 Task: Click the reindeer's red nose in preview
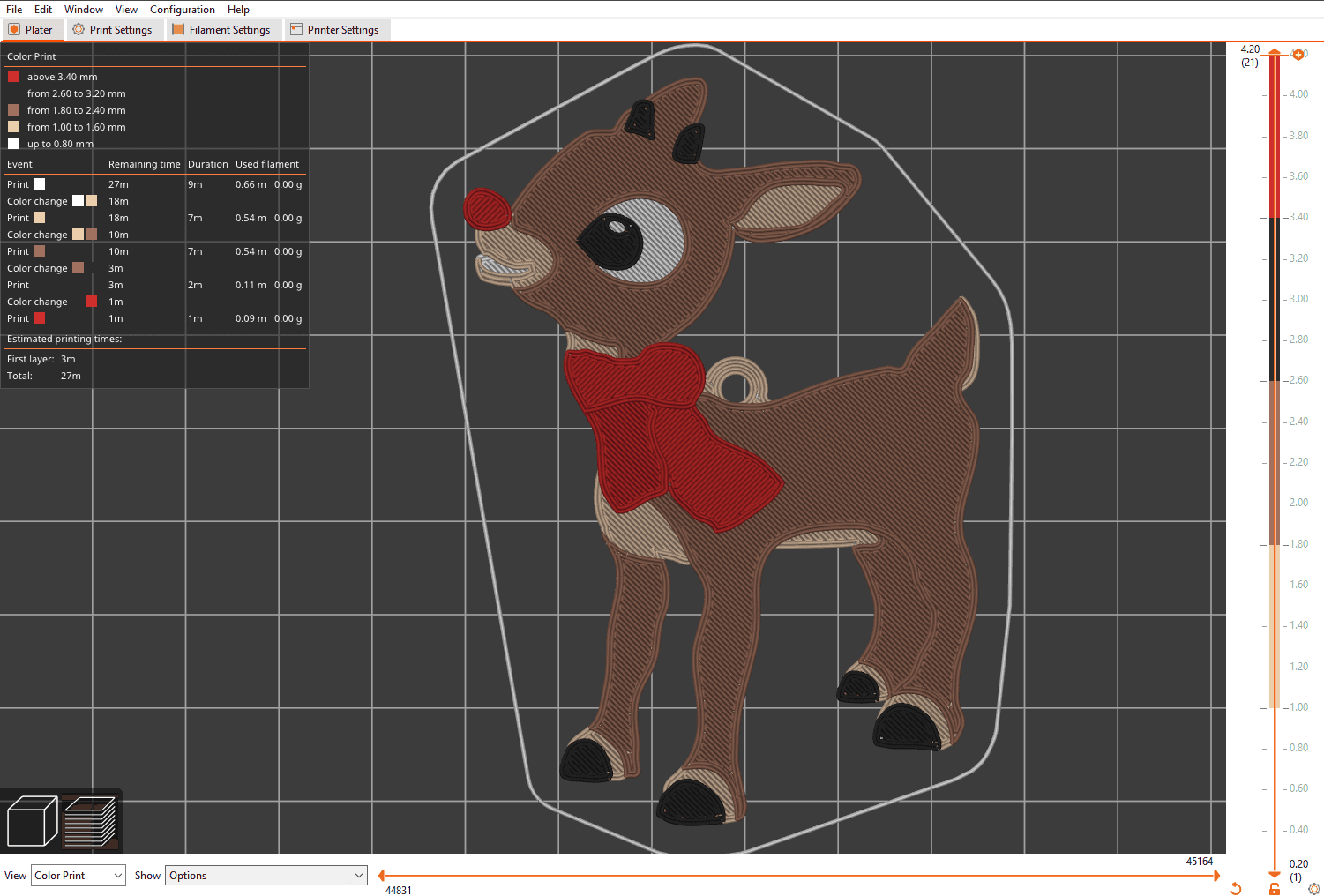click(x=487, y=210)
